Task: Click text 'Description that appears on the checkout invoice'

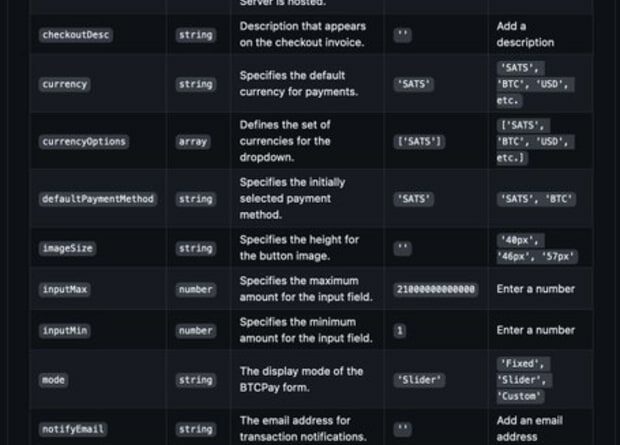Action: (x=302, y=34)
